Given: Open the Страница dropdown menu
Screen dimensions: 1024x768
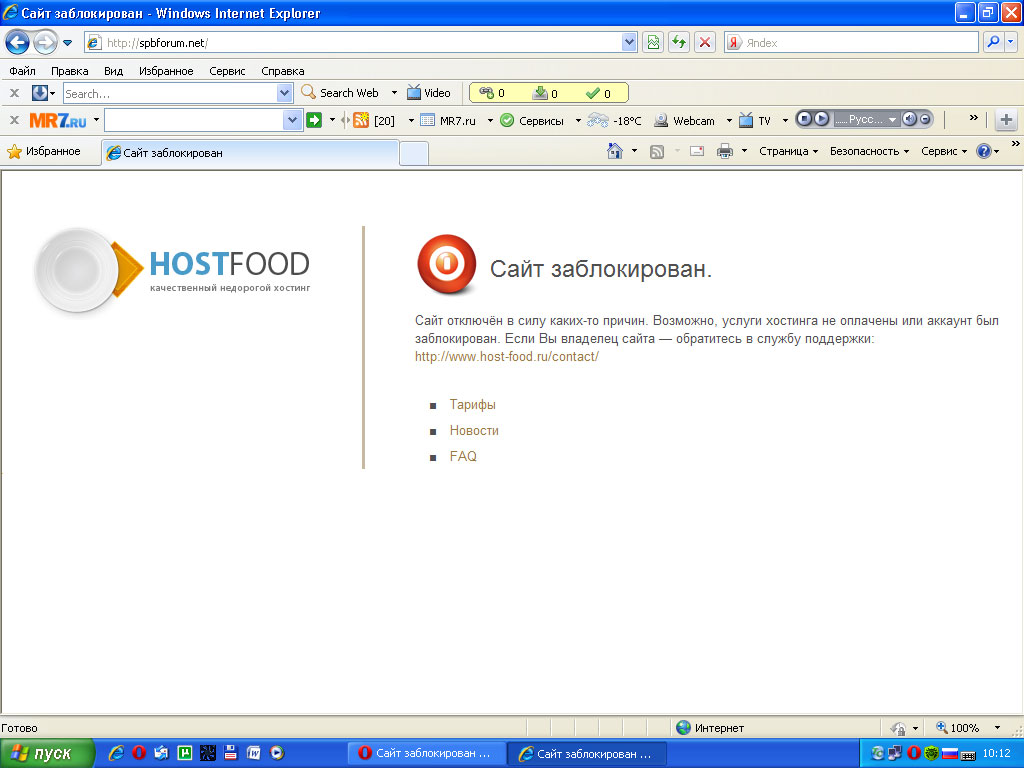Looking at the screenshot, I should pos(788,152).
